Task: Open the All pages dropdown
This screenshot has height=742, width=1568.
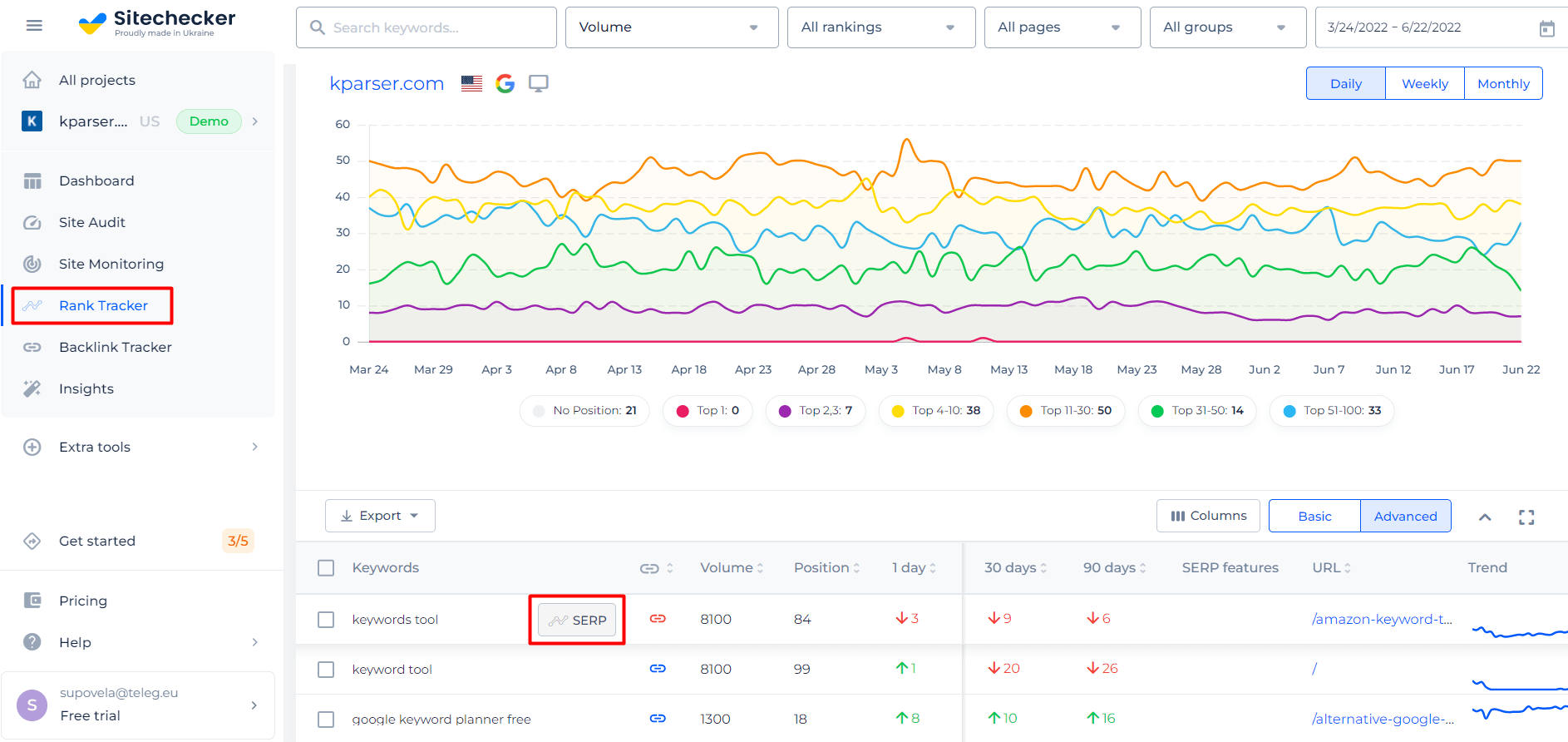Action: [x=1063, y=27]
